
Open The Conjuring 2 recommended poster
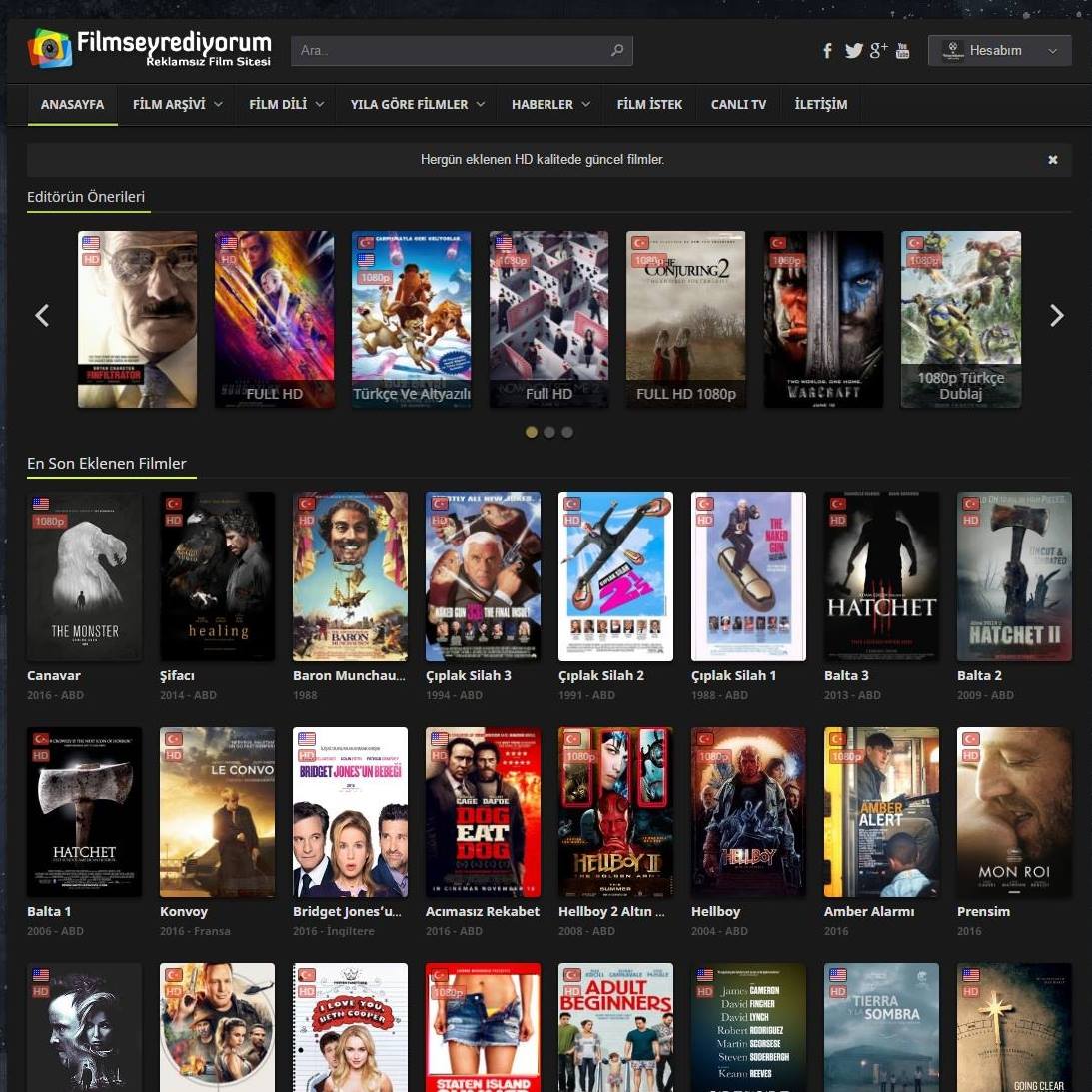[x=685, y=319]
